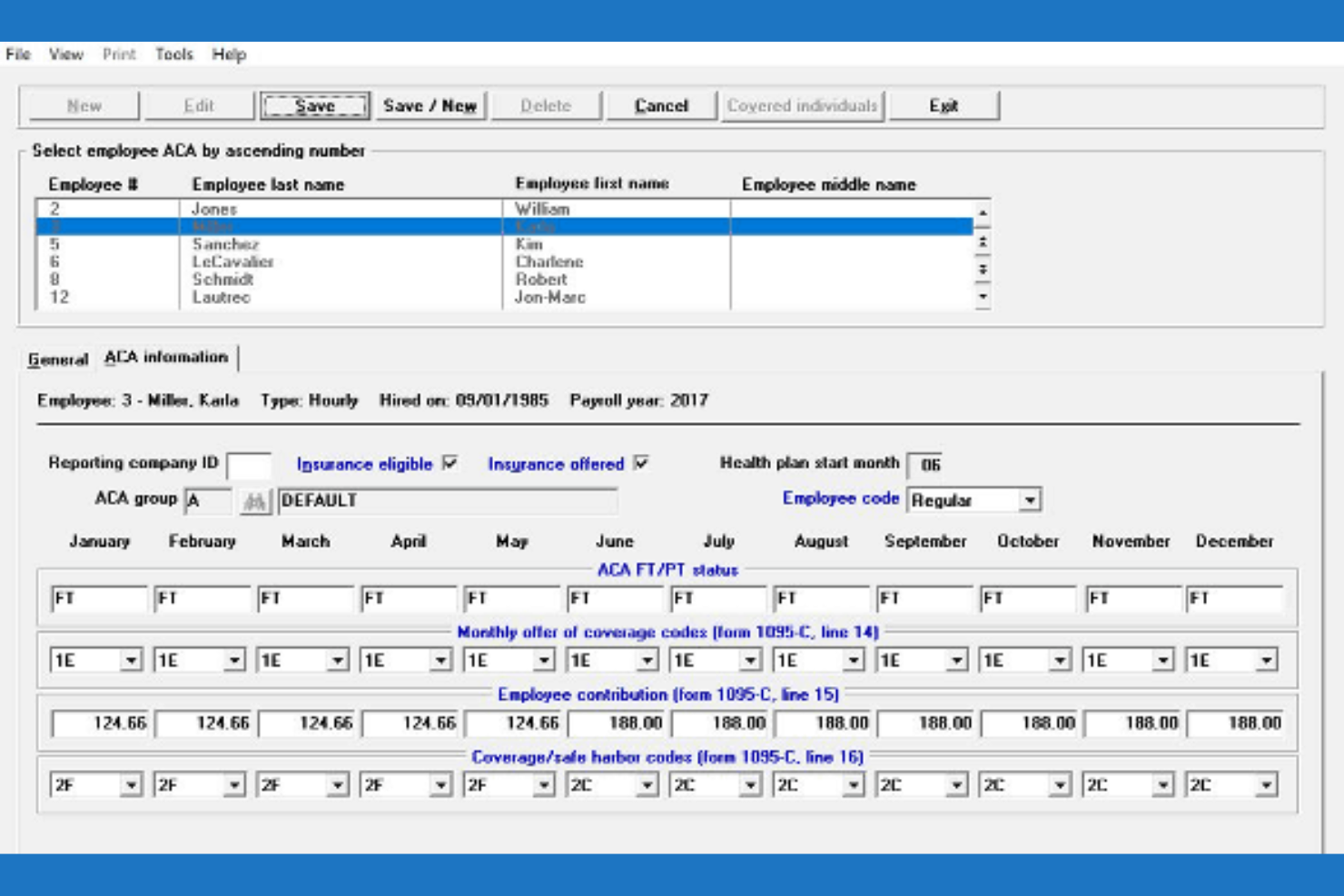1344x896 pixels.
Task: Select employee row Jones William
Action: coord(504,209)
